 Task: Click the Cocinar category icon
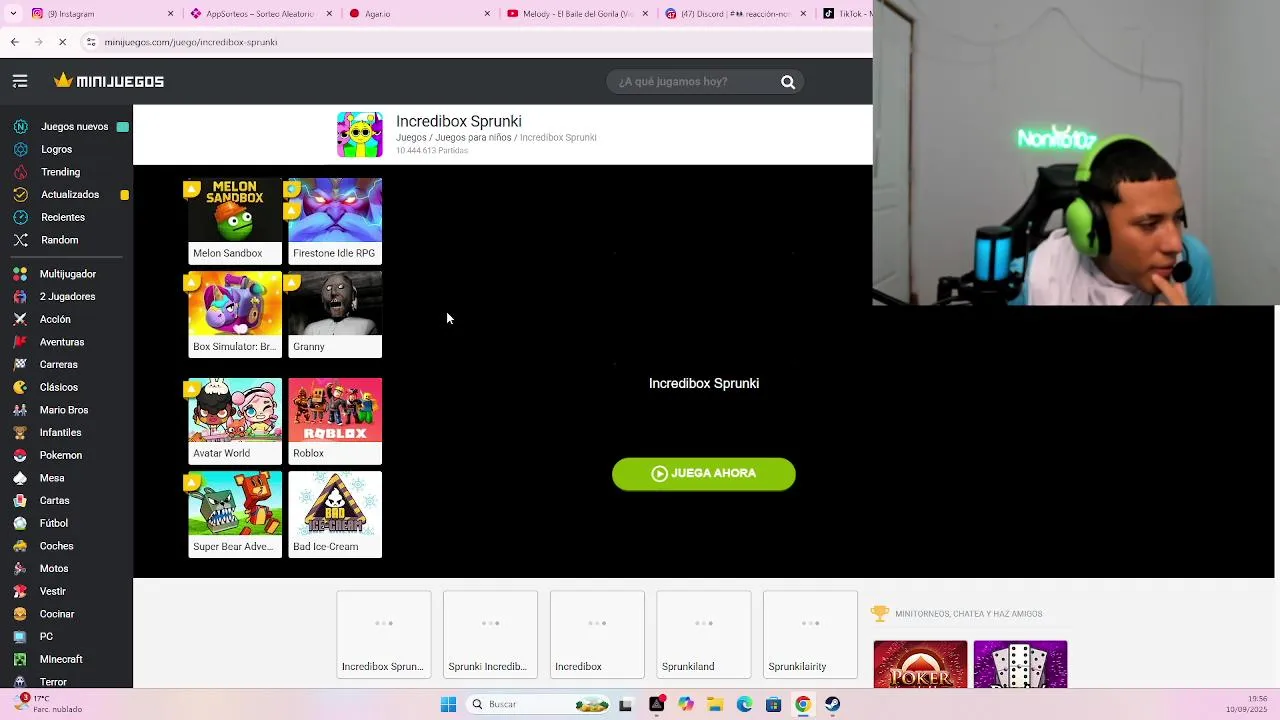(x=20, y=614)
